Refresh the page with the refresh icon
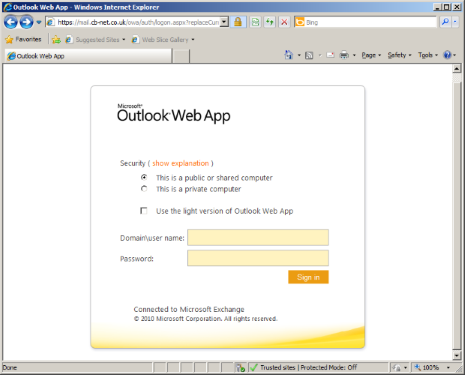The height and width of the screenshot is (375, 465). click(270, 22)
